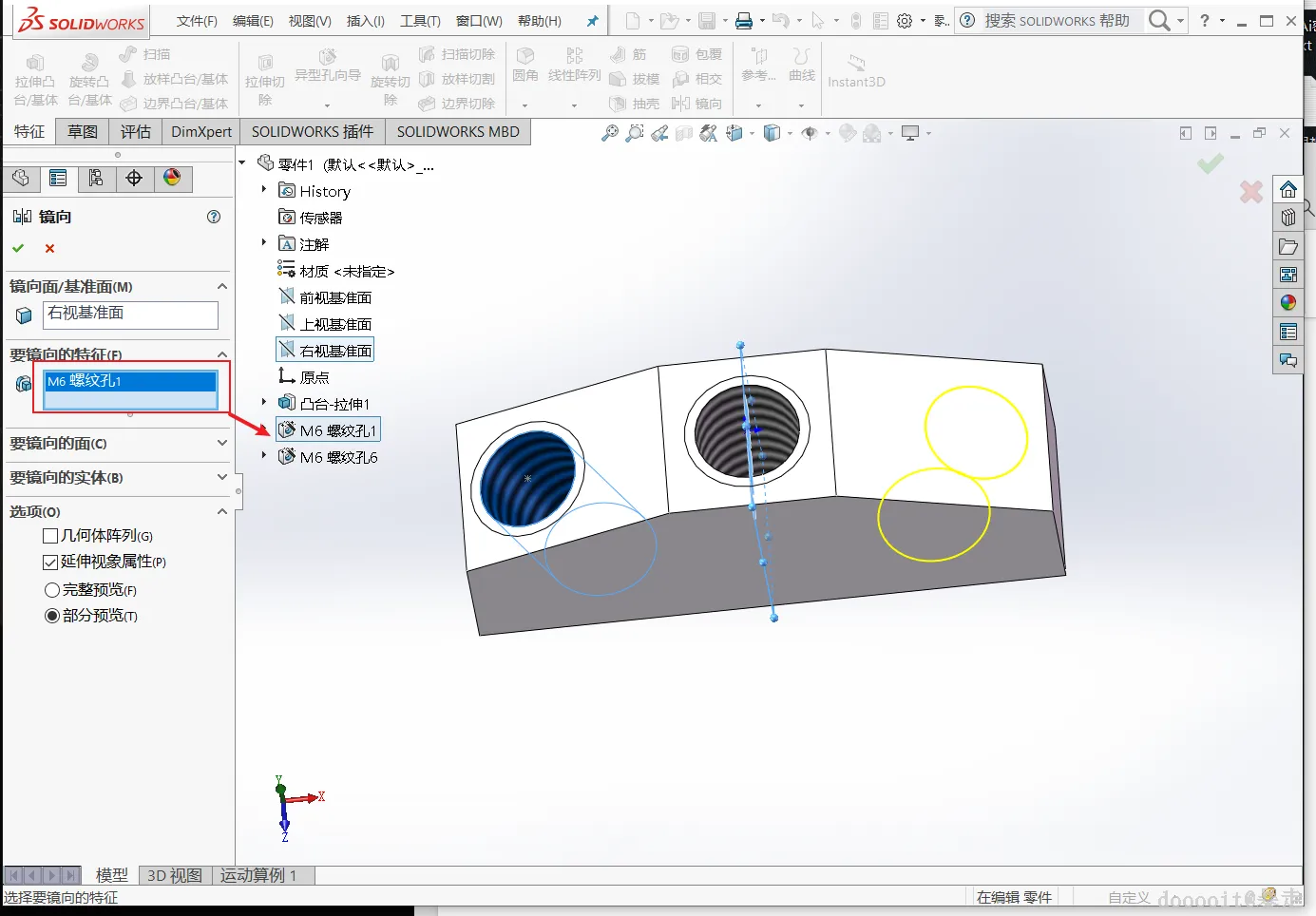Click the green checkmark to accept mirror

[x=18, y=248]
